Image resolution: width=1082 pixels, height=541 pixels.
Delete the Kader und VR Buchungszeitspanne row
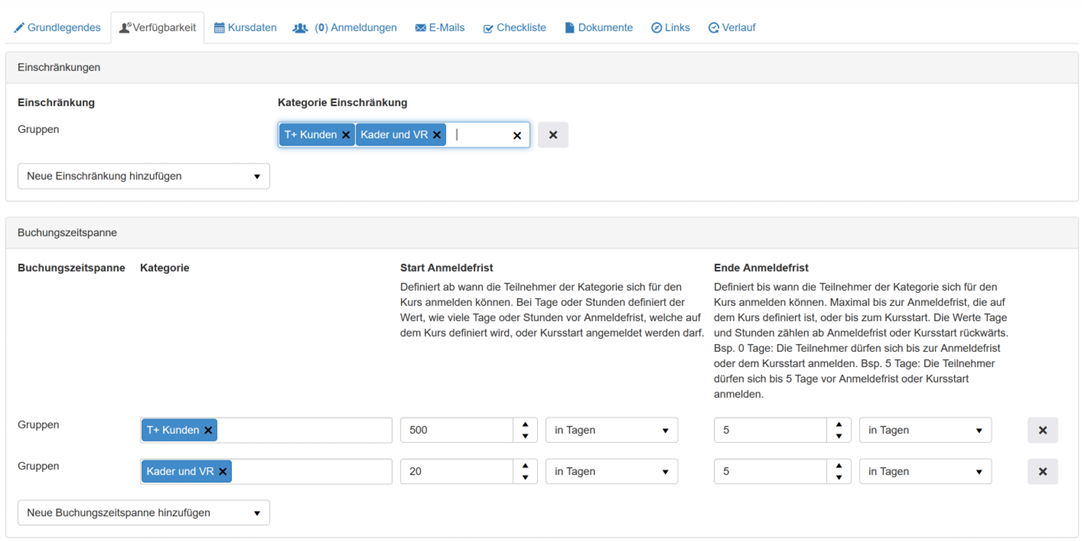click(x=1042, y=471)
